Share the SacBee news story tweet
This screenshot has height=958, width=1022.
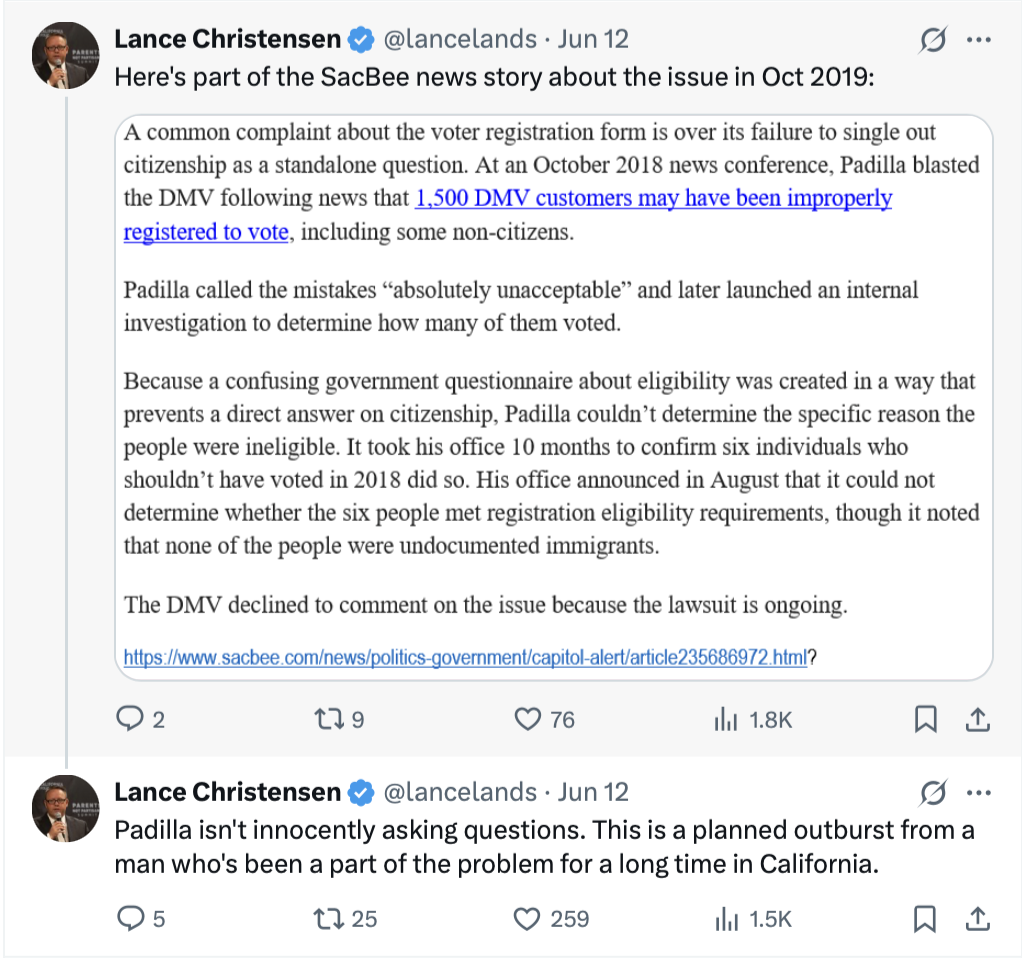tap(979, 719)
